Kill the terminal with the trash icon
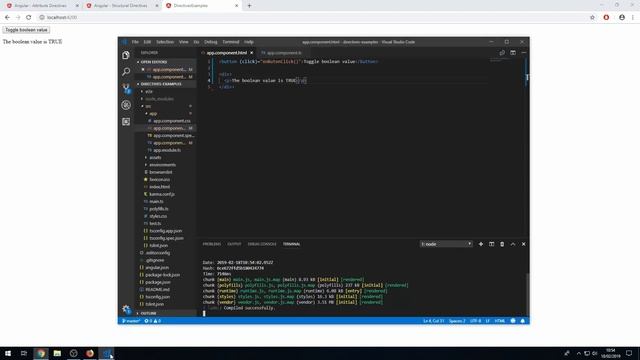This screenshot has height=360, width=640. click(x=502, y=244)
